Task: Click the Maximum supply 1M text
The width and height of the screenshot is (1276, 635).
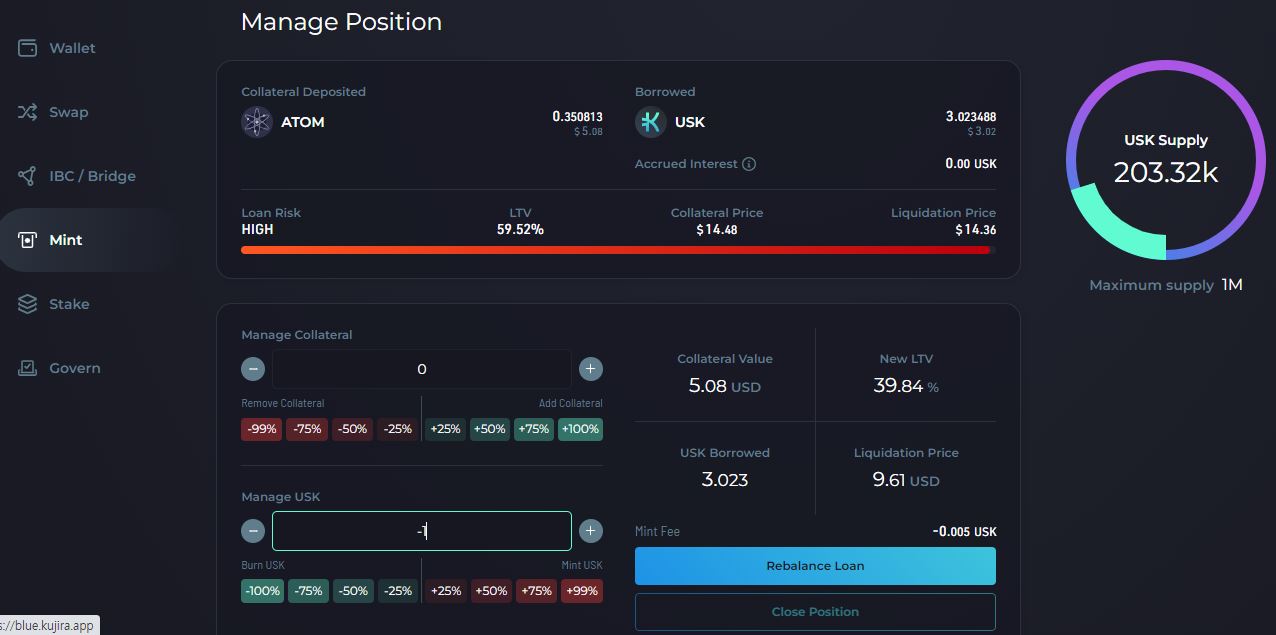Action: point(1166,285)
